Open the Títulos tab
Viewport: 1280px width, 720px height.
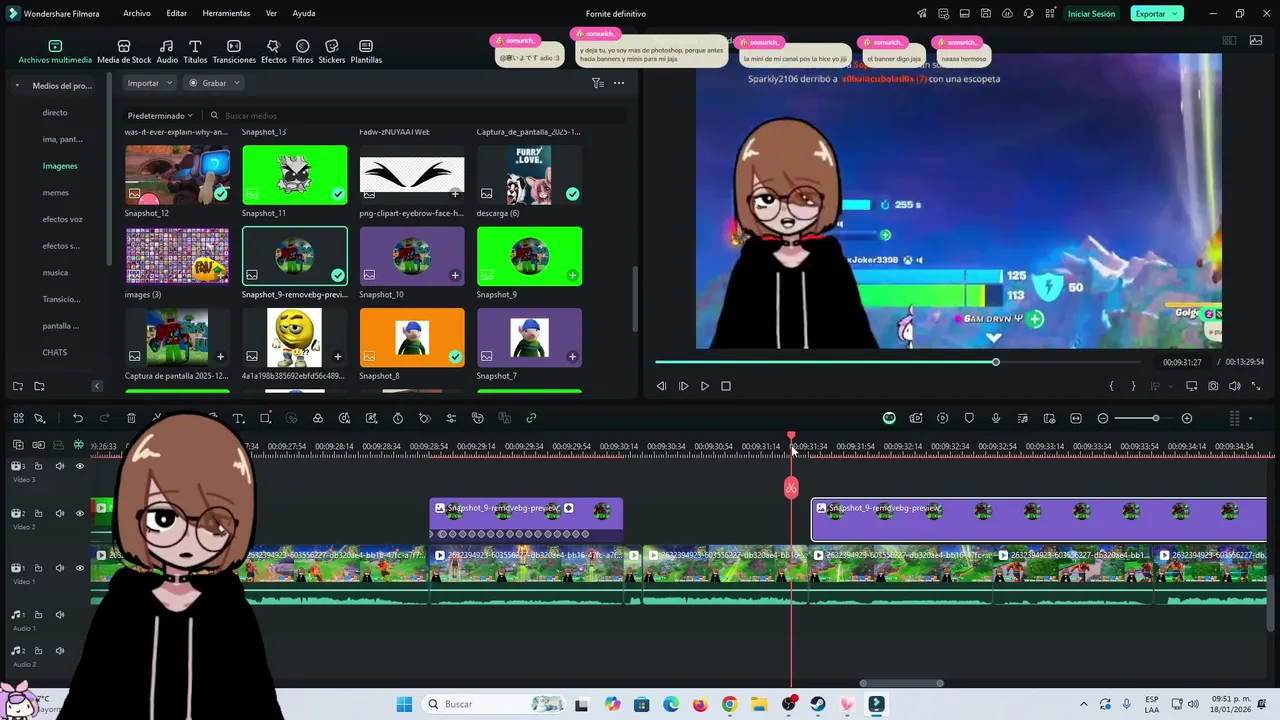[x=195, y=52]
